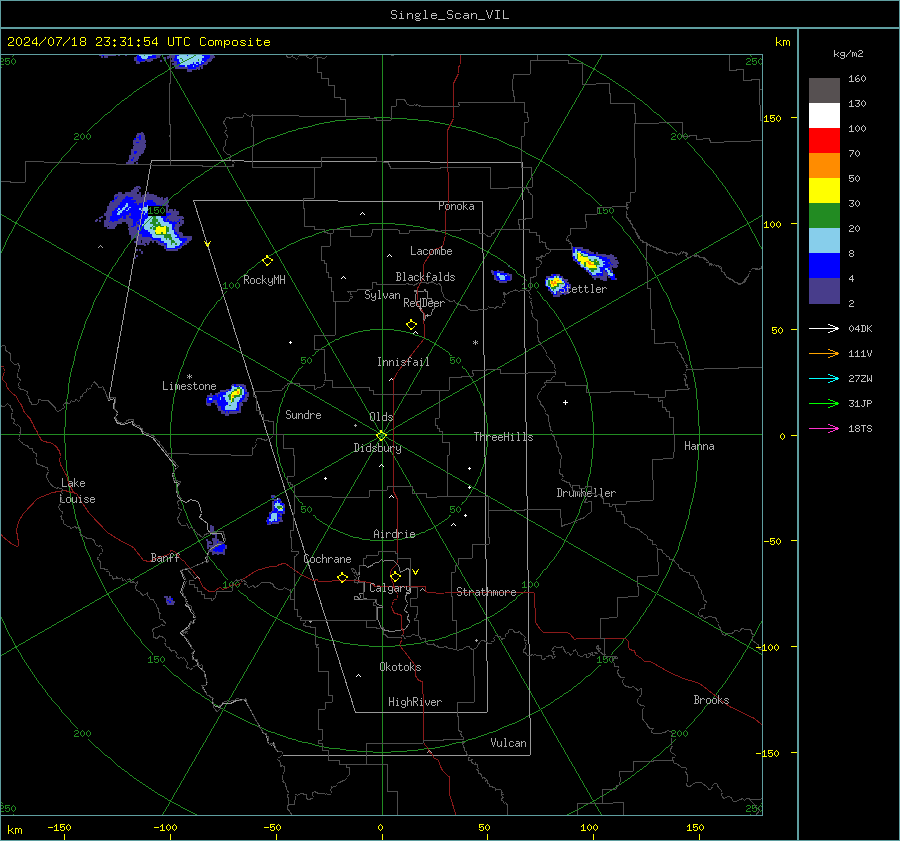
Task: Click the Lacombe city label
Action: (x=431, y=251)
